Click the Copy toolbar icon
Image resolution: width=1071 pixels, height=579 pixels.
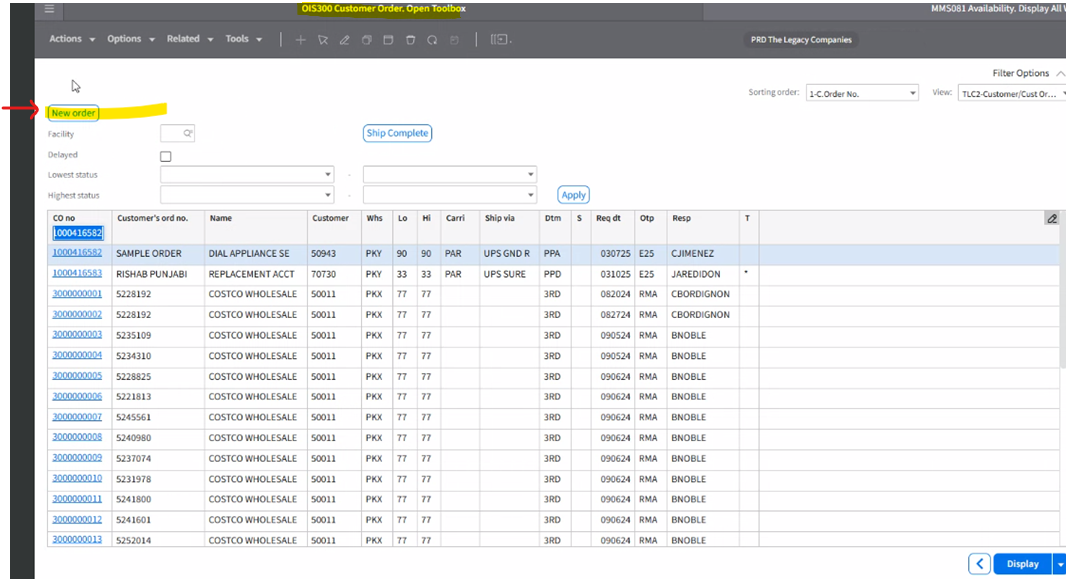point(366,40)
